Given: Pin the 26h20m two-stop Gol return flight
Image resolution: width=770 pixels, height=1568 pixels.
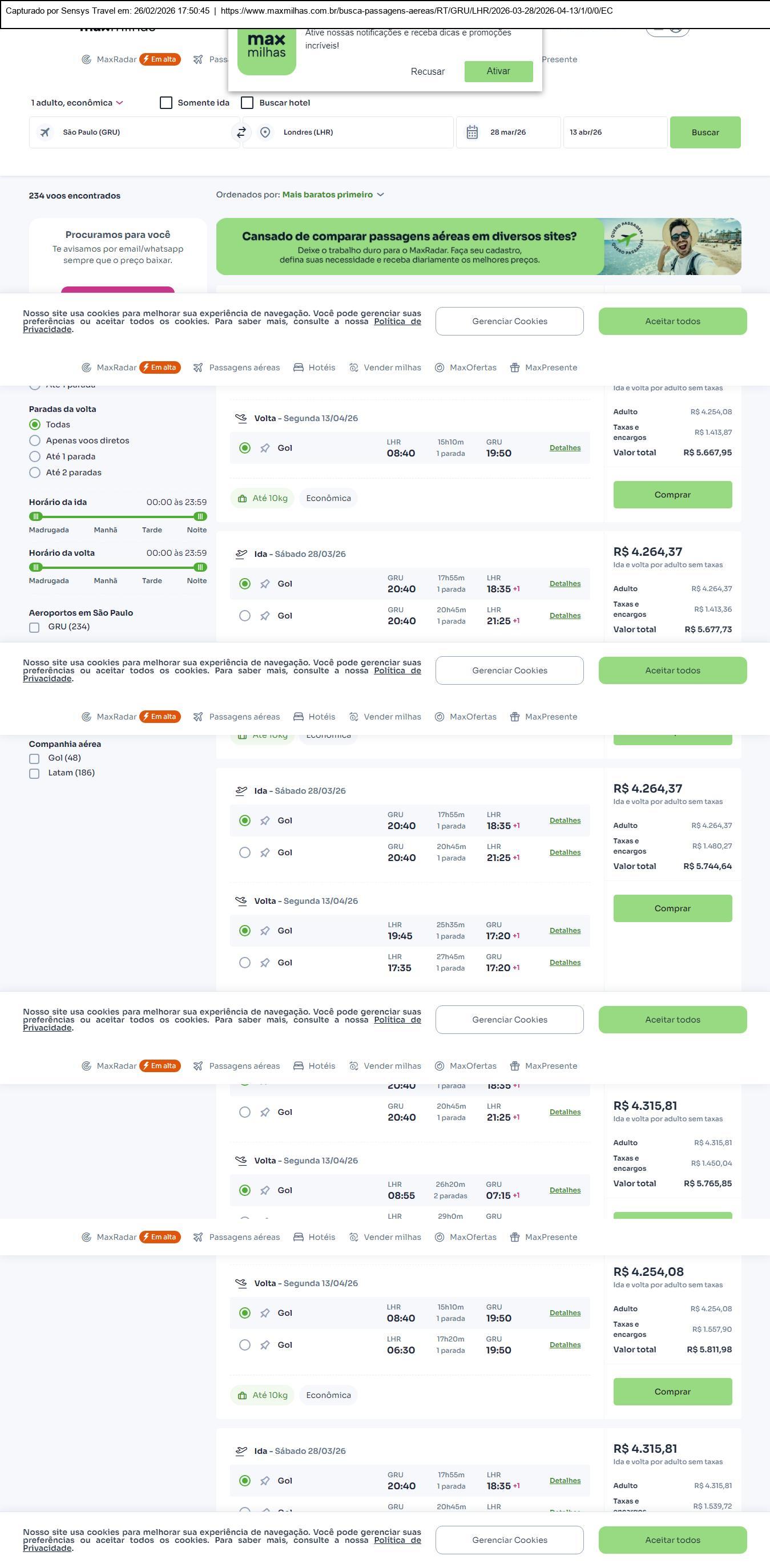Looking at the screenshot, I should (x=265, y=1190).
